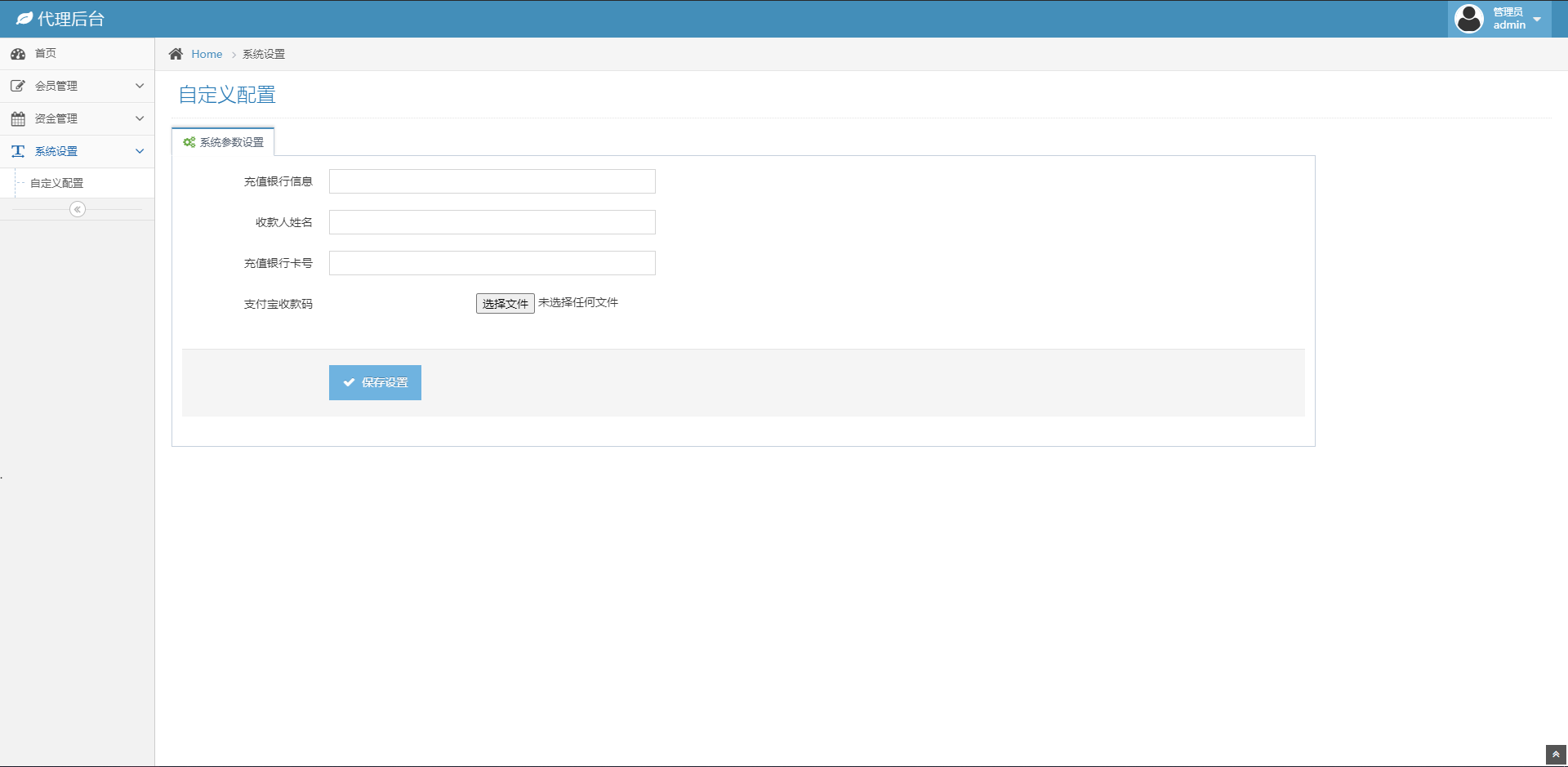Image resolution: width=1568 pixels, height=767 pixels.
Task: Click the home icon in breadcrumb
Action: [x=176, y=54]
